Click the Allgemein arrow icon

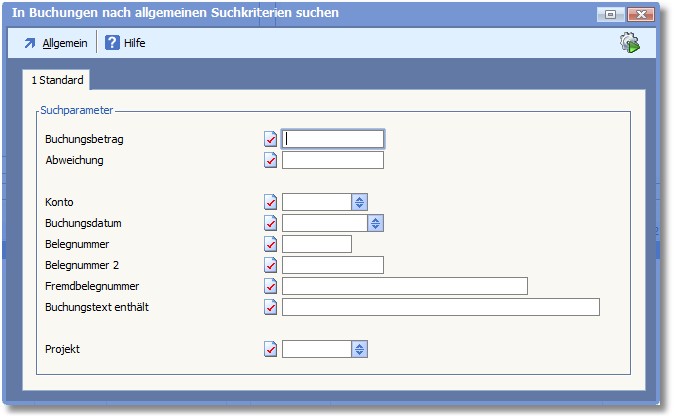click(29, 43)
